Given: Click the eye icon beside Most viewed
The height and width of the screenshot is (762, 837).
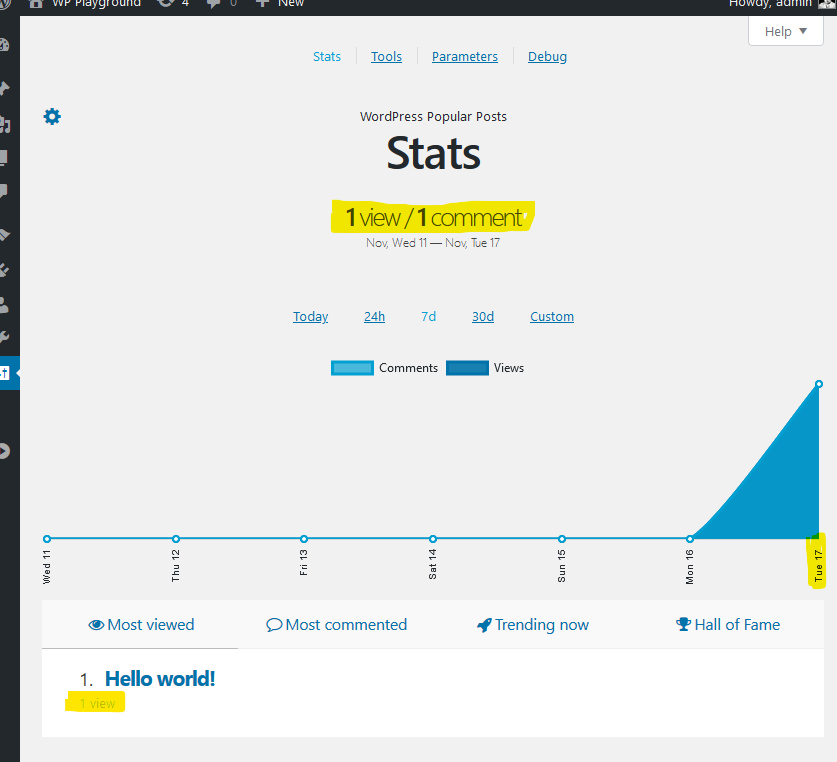Looking at the screenshot, I should tap(96, 625).
